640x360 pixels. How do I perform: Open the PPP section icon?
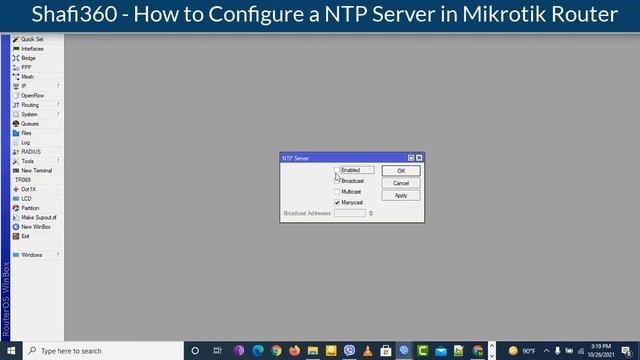coord(16,67)
